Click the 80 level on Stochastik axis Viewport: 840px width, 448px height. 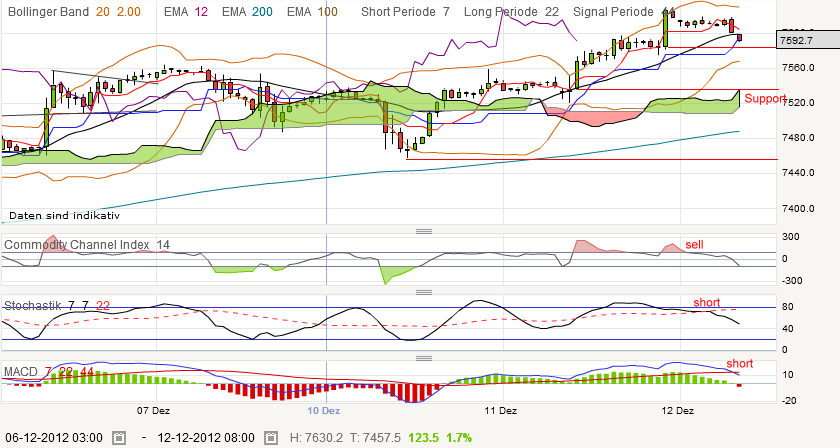pyautogui.click(x=788, y=307)
